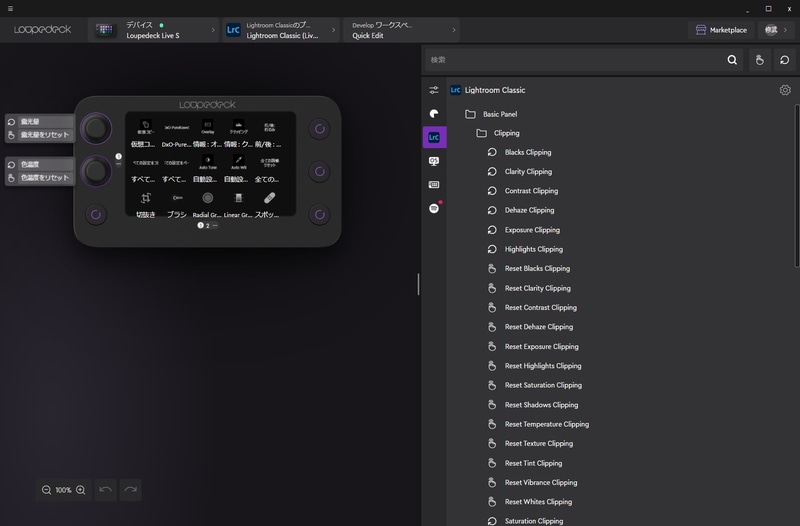This screenshot has width=800, height=526.
Task: Zoom in the device view
Action: tap(81, 490)
